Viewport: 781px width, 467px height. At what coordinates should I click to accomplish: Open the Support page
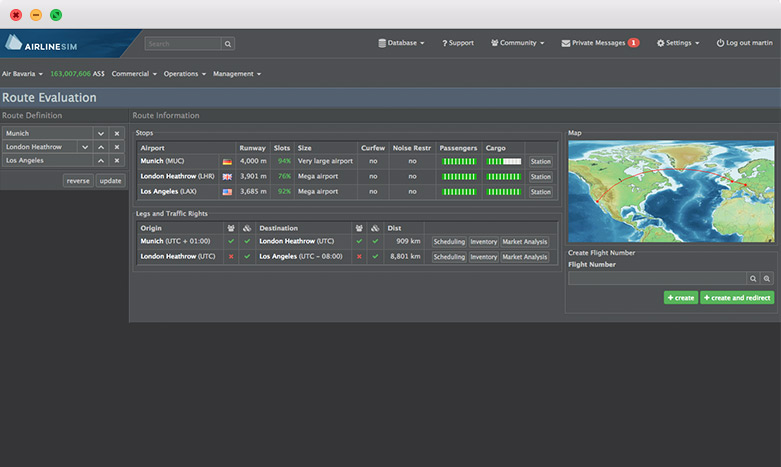(x=458, y=43)
